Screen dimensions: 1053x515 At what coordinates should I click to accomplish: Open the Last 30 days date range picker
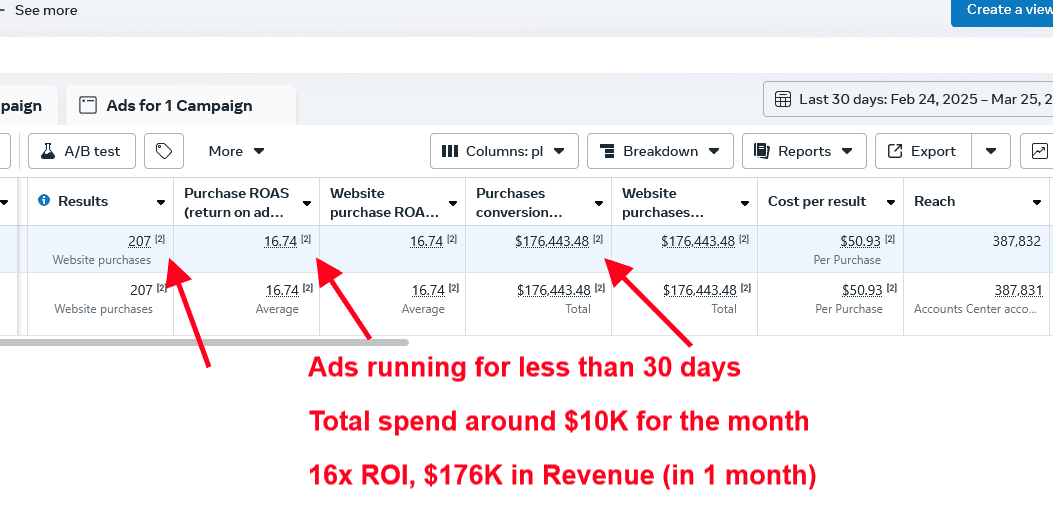(909, 99)
